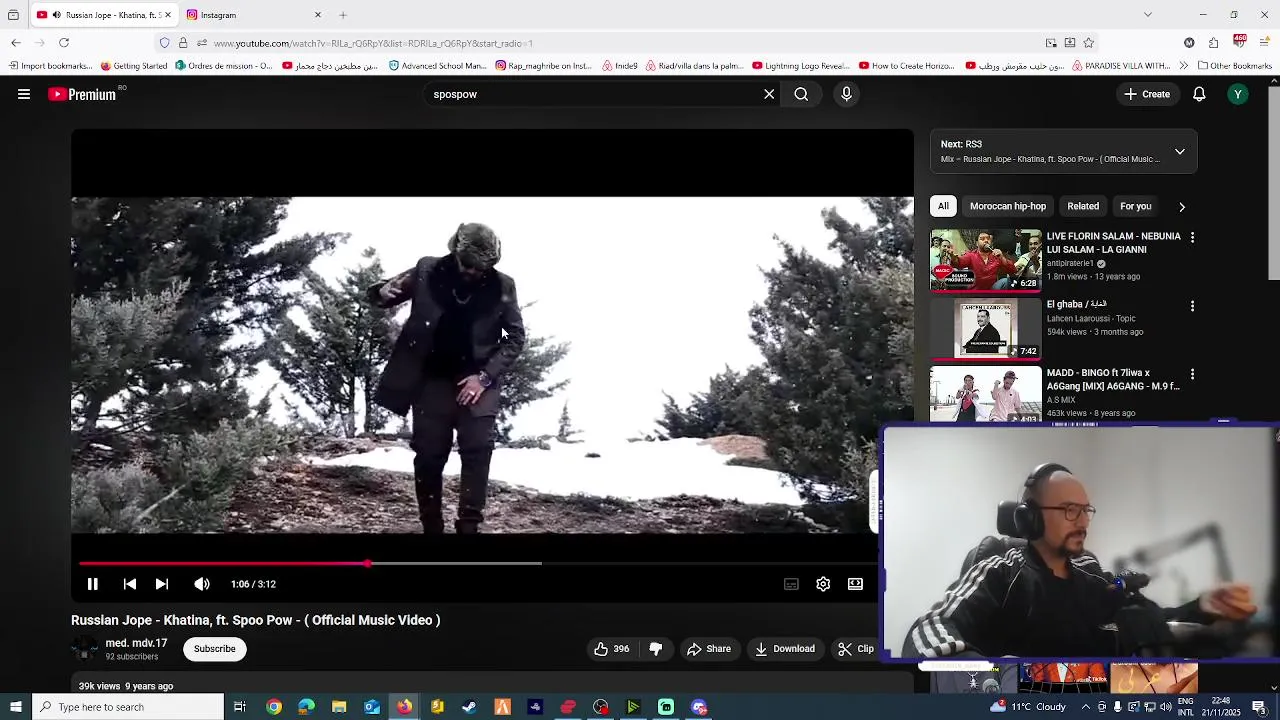Close the Instagram tab
1280x720 pixels.
click(318, 15)
